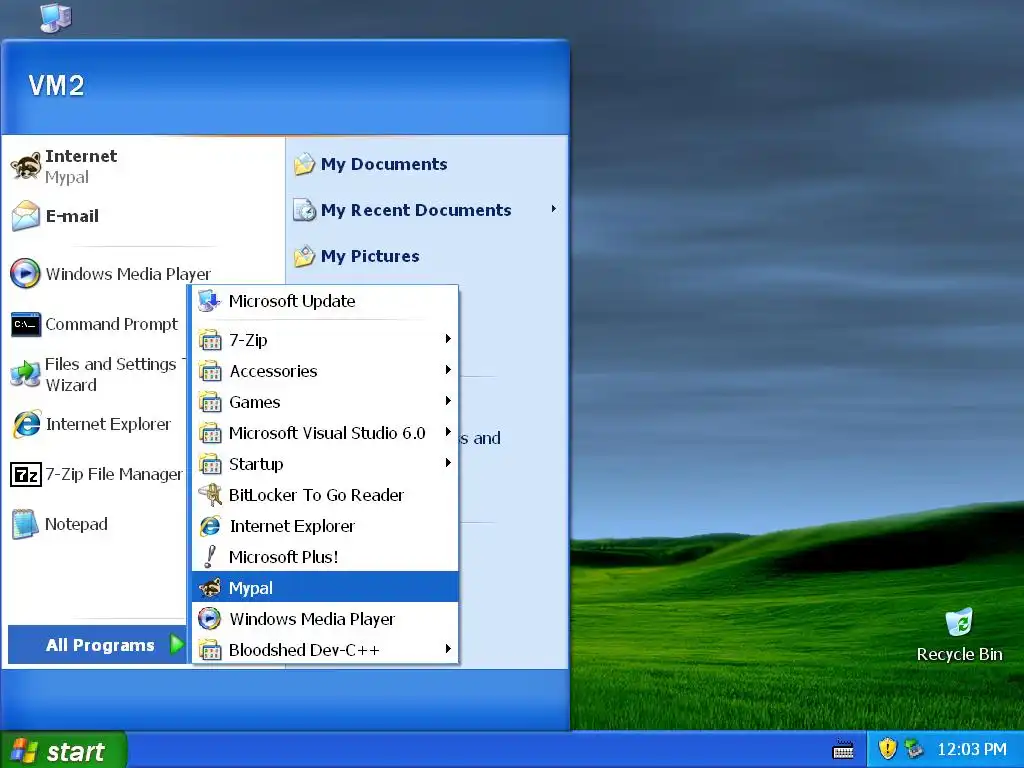Viewport: 1024px width, 768px height.
Task: Select the Startup menu entry
Action: point(325,464)
